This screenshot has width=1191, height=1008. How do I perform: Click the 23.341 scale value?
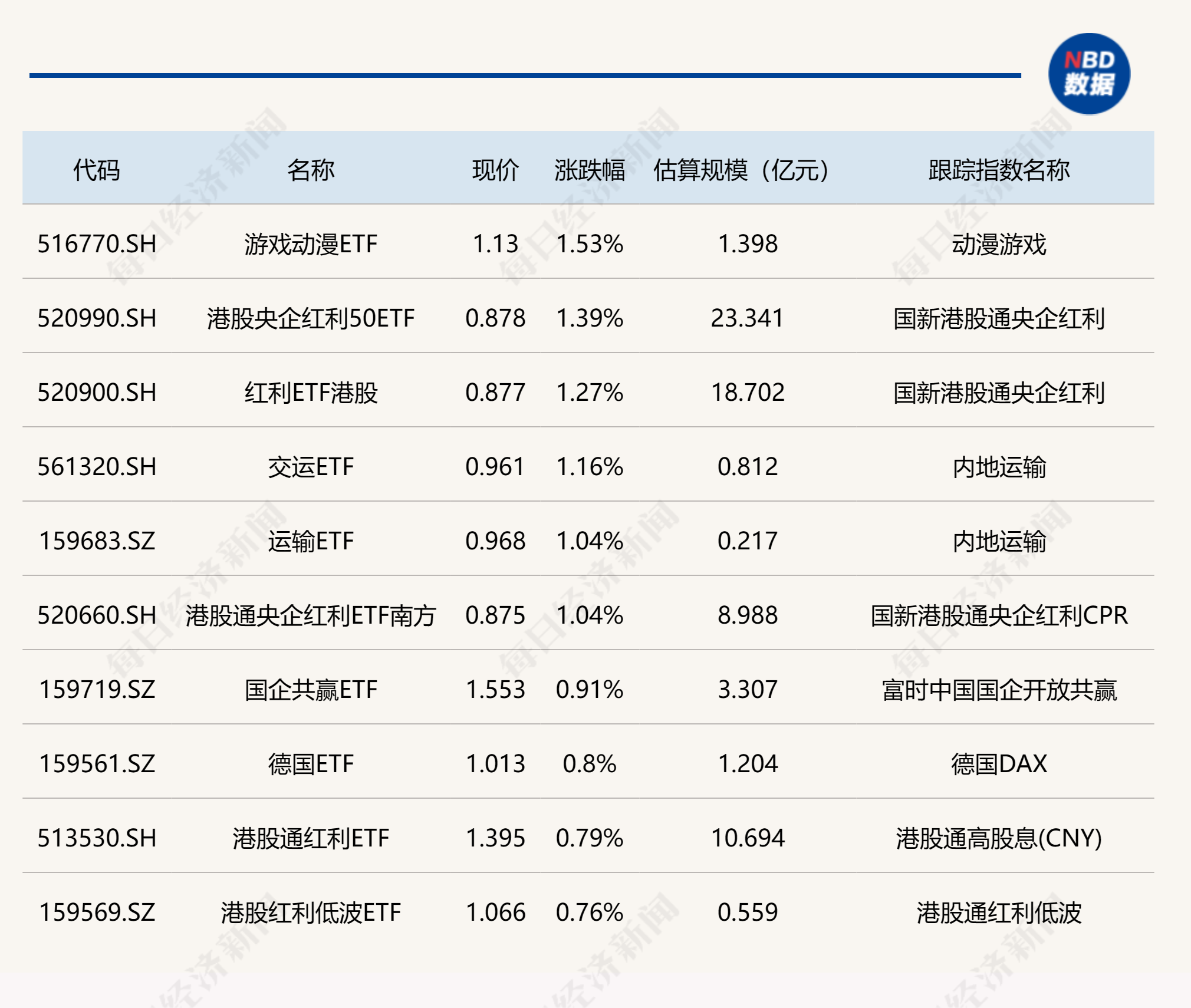[748, 318]
